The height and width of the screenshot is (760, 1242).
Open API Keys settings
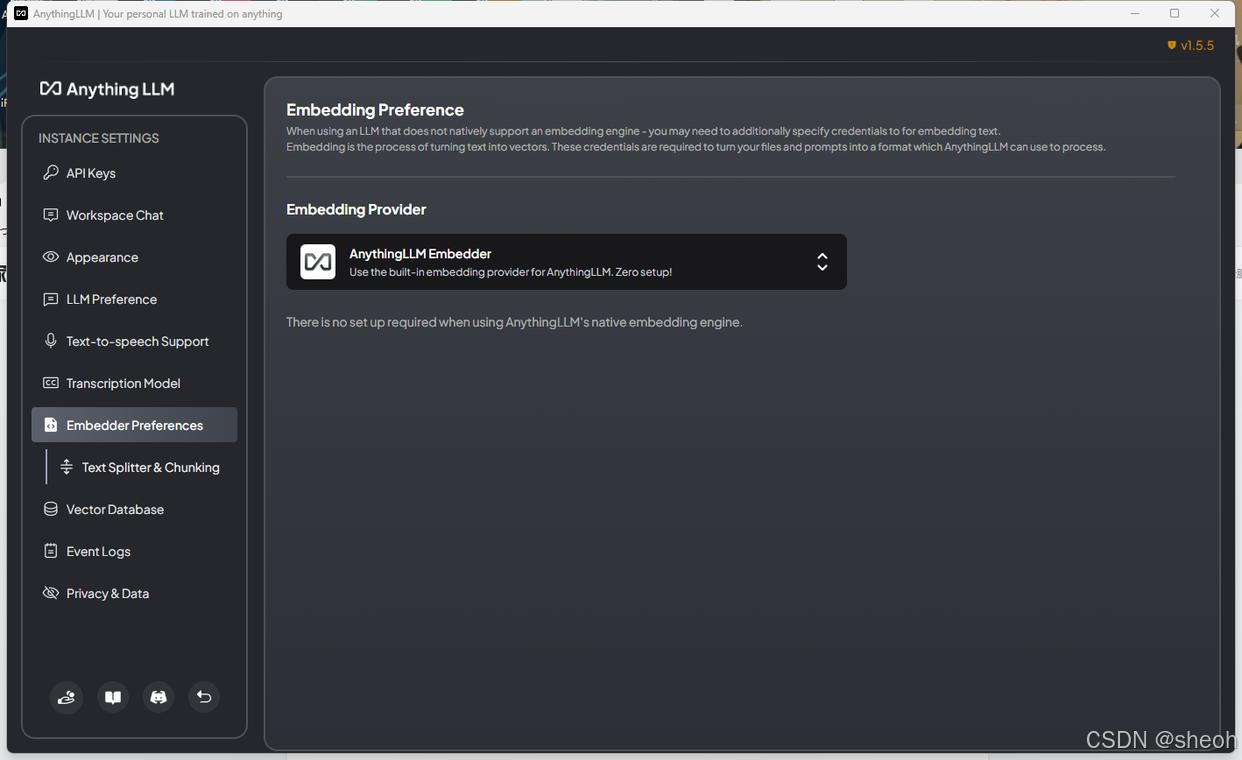point(134,173)
